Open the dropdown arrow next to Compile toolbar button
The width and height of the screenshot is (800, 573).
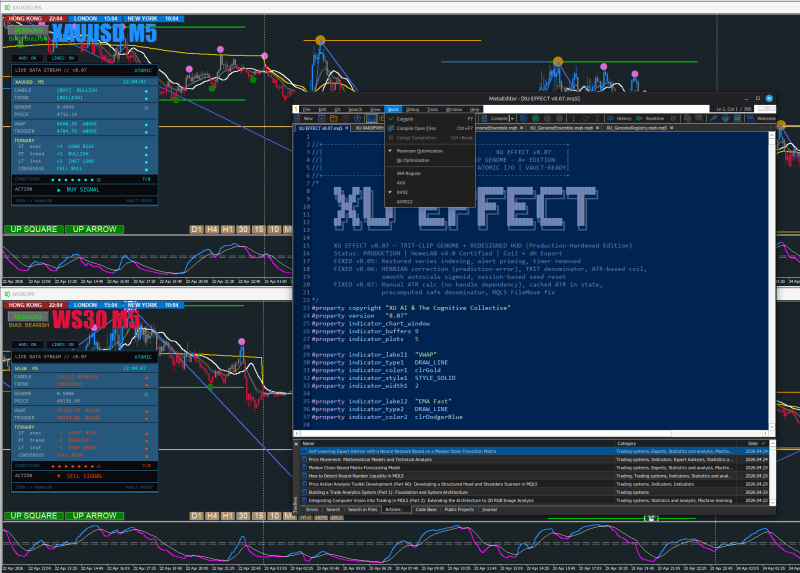(x=512, y=118)
